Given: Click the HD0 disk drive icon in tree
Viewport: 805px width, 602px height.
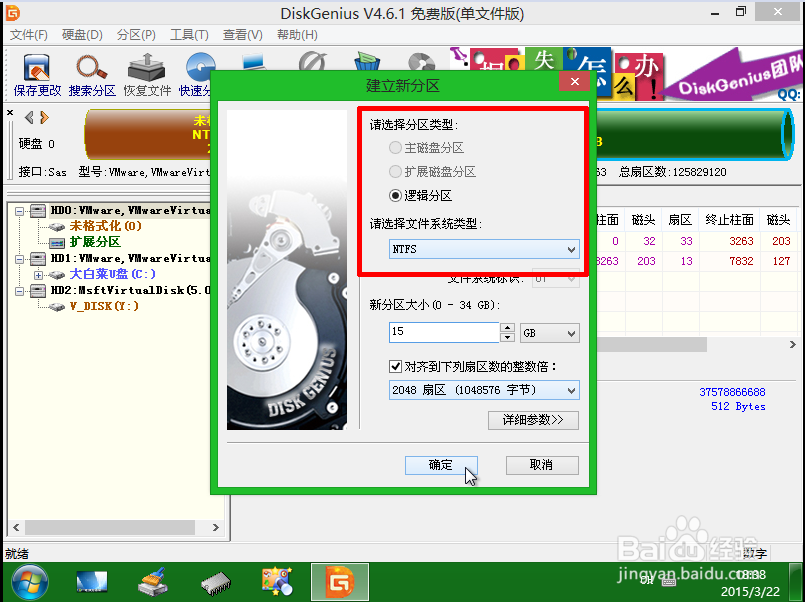Looking at the screenshot, I should coord(38,210).
